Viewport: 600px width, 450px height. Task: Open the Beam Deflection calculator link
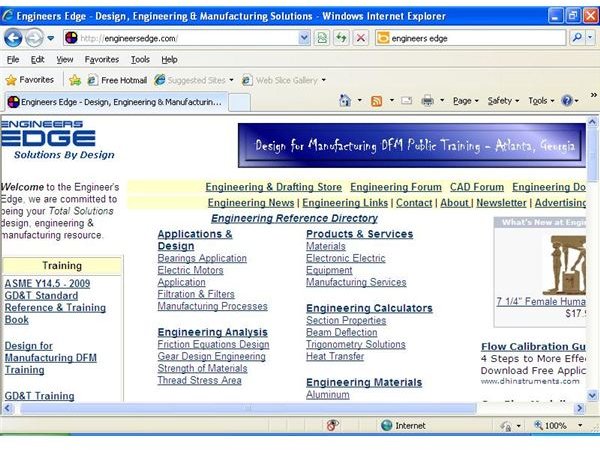click(342, 332)
